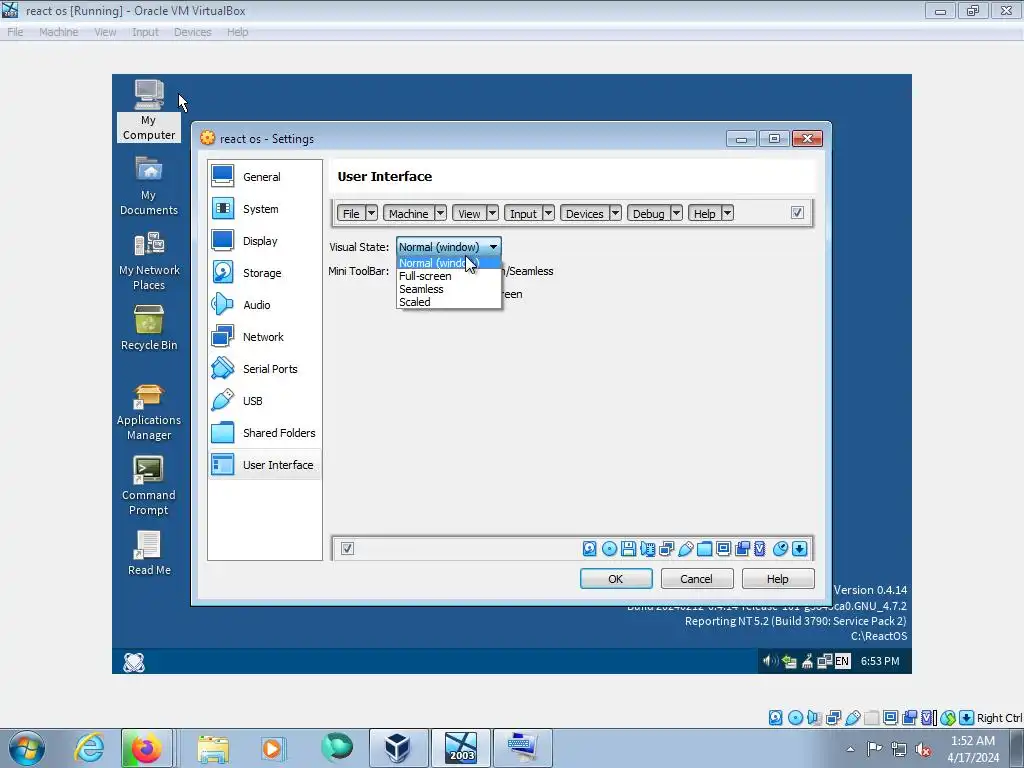Screen dimensions: 1024x768
Task: Click USB icon in VirtualBox window status bar
Action: point(852,718)
